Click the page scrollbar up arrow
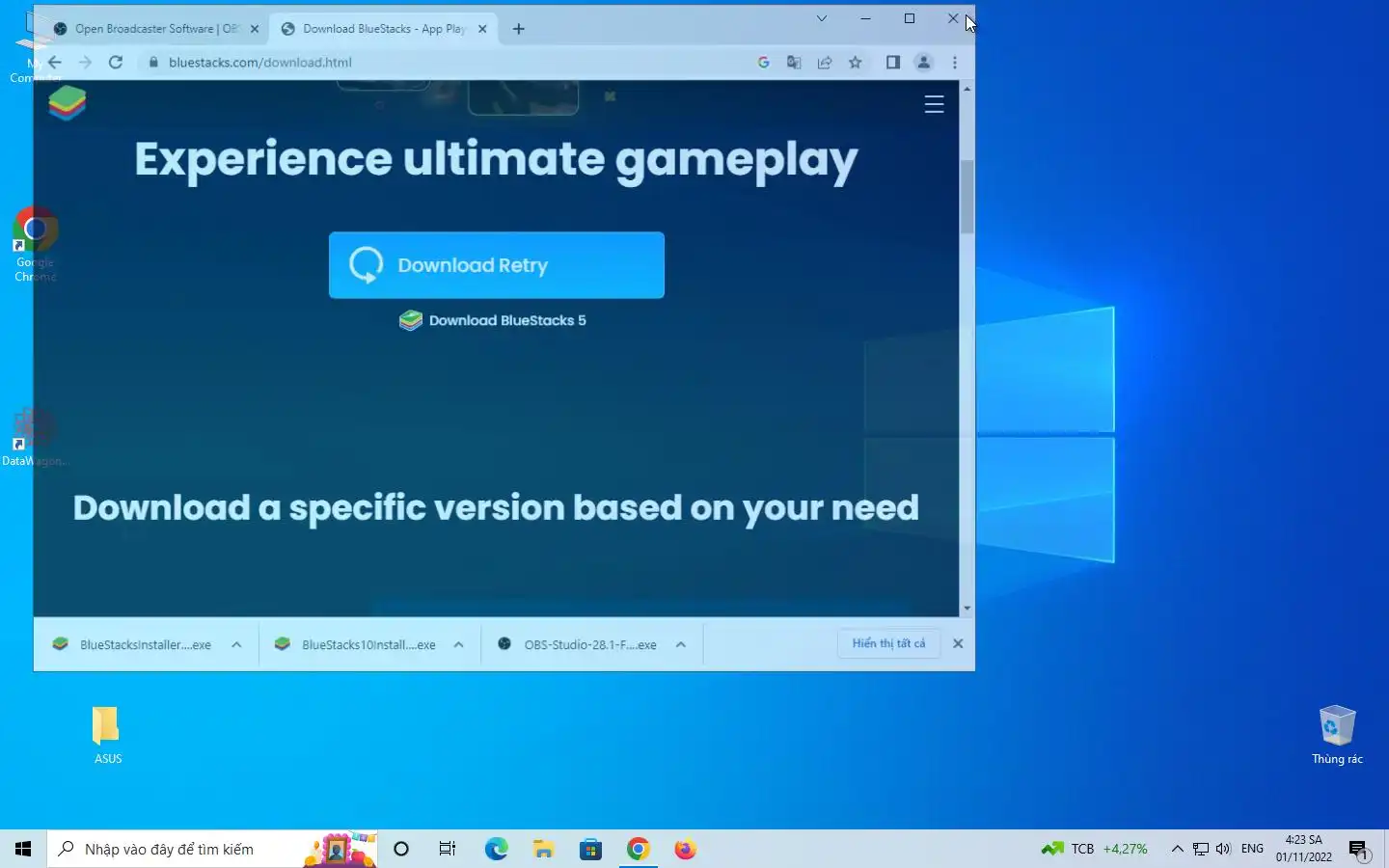The width and height of the screenshot is (1389, 868). pos(967,89)
